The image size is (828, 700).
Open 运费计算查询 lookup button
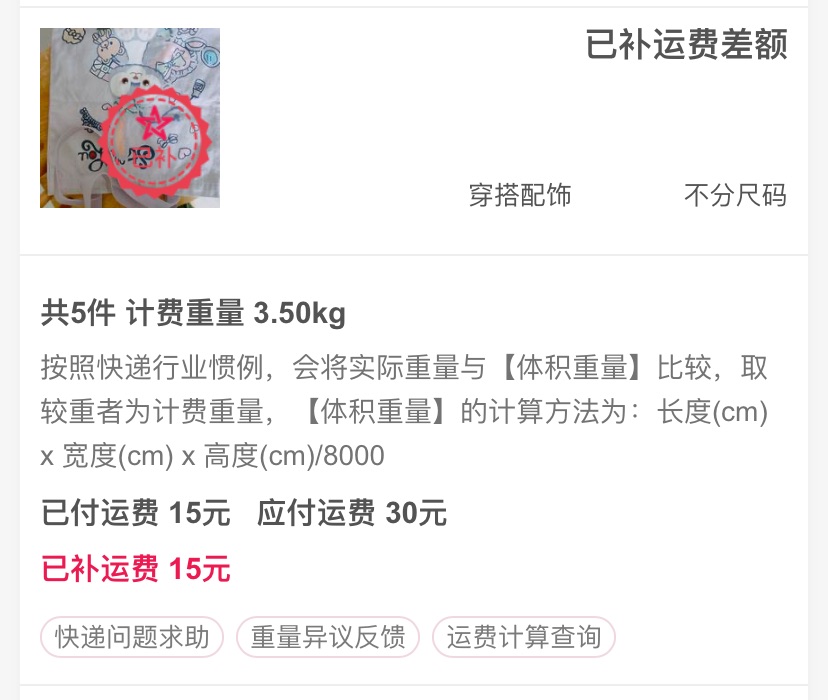[524, 637]
